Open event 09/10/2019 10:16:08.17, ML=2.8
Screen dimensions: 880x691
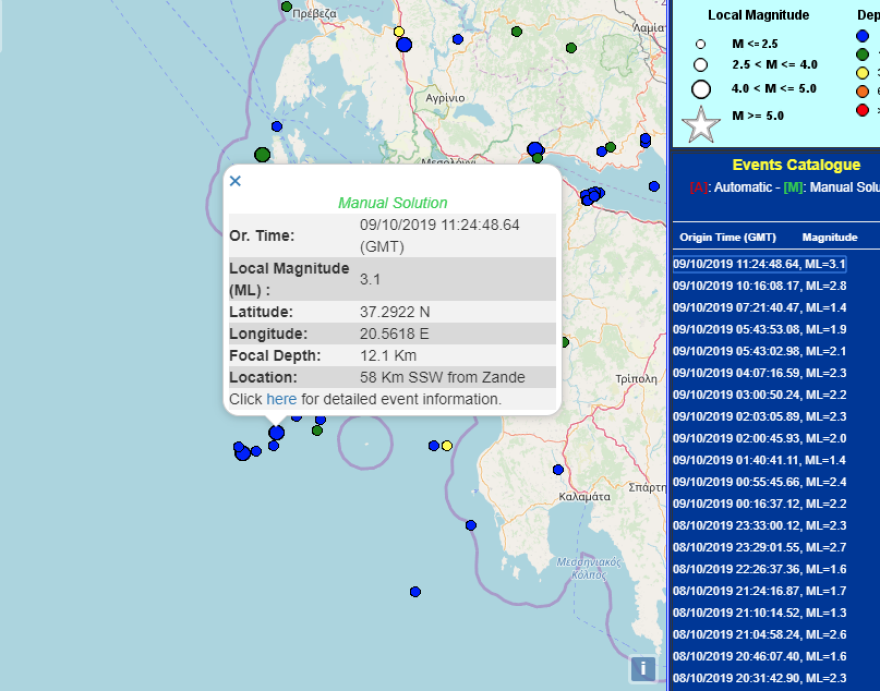click(x=759, y=286)
